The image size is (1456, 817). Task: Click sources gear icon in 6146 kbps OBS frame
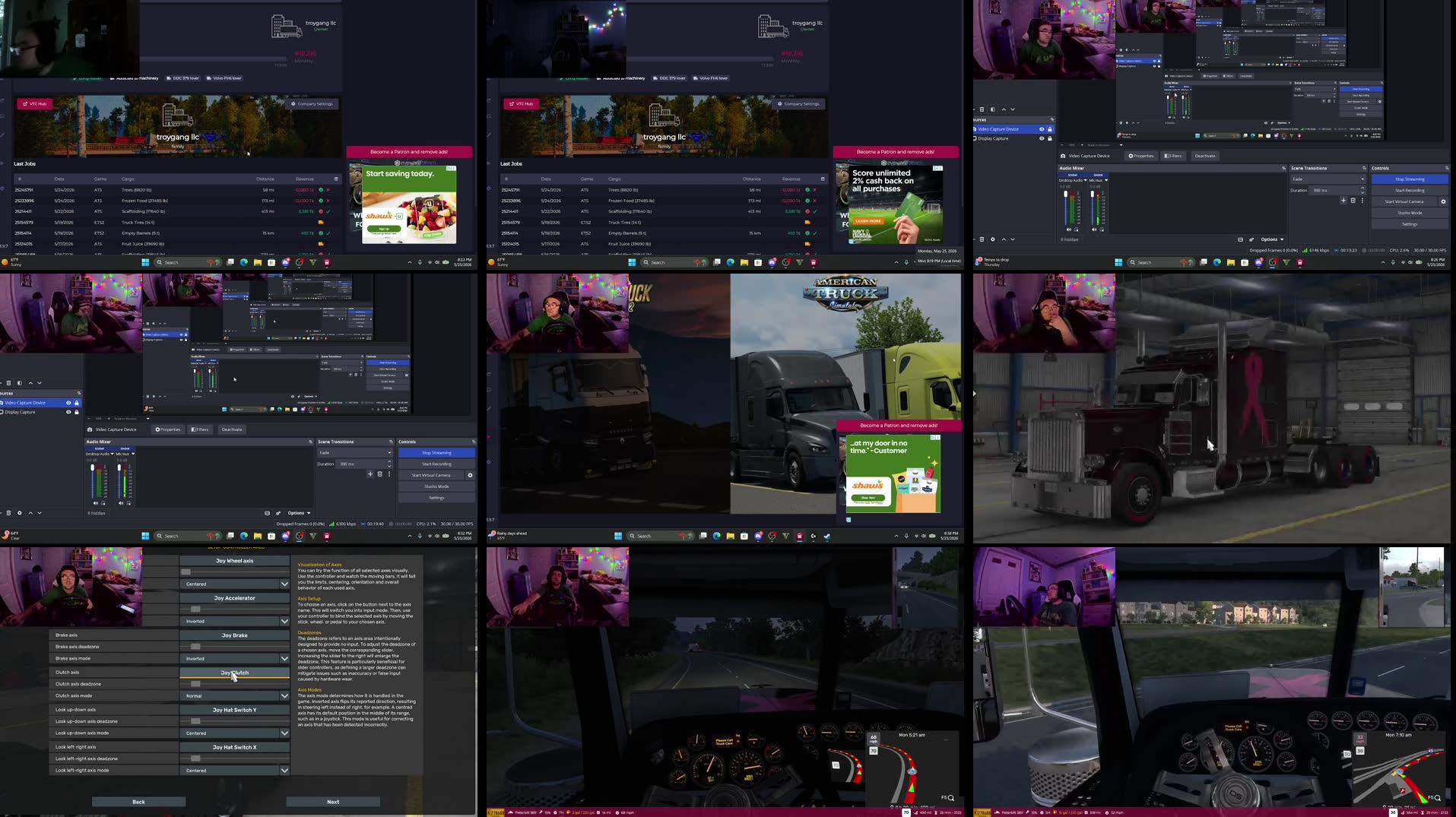993,239
